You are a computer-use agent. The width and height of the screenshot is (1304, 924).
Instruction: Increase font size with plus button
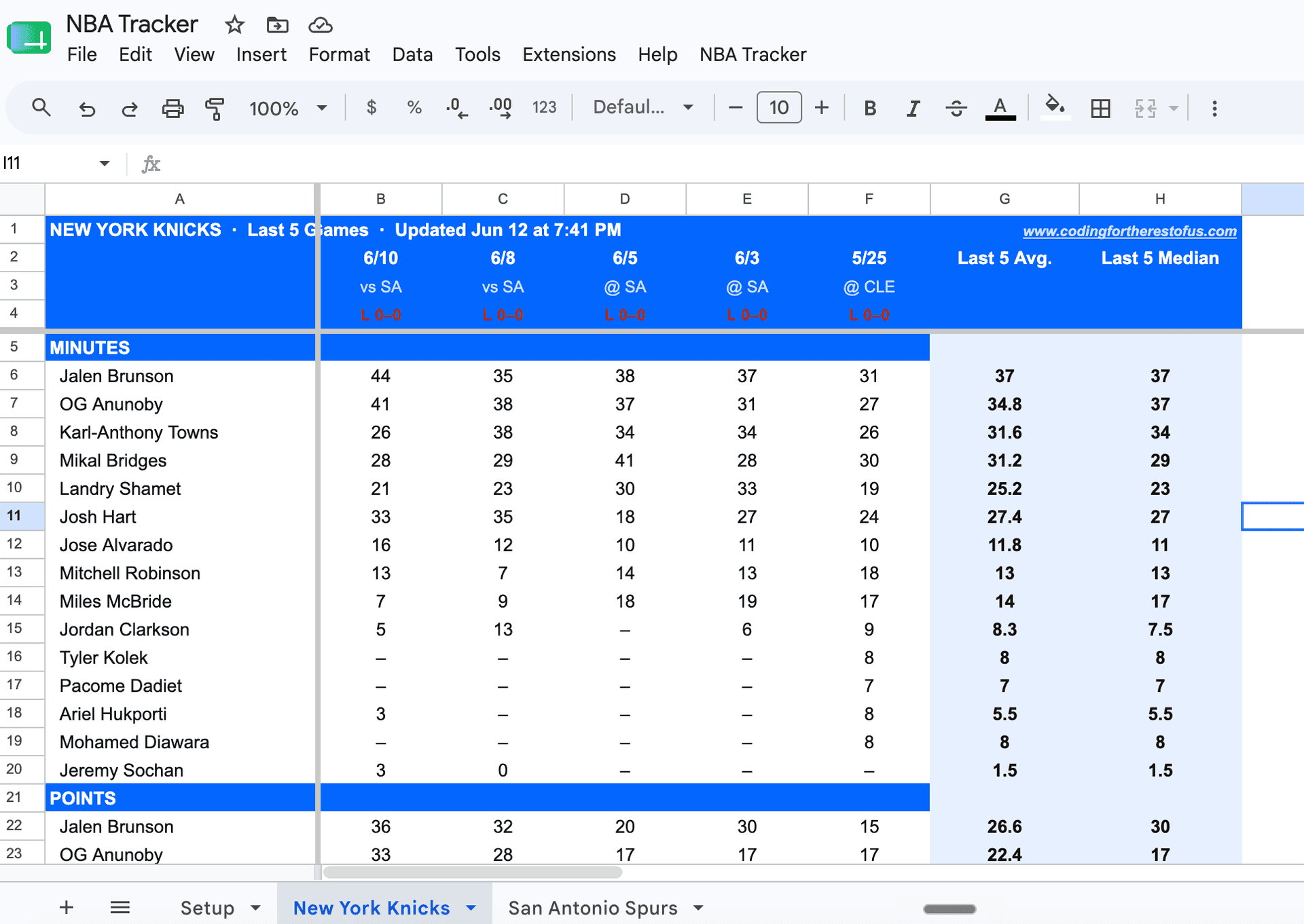(x=821, y=107)
